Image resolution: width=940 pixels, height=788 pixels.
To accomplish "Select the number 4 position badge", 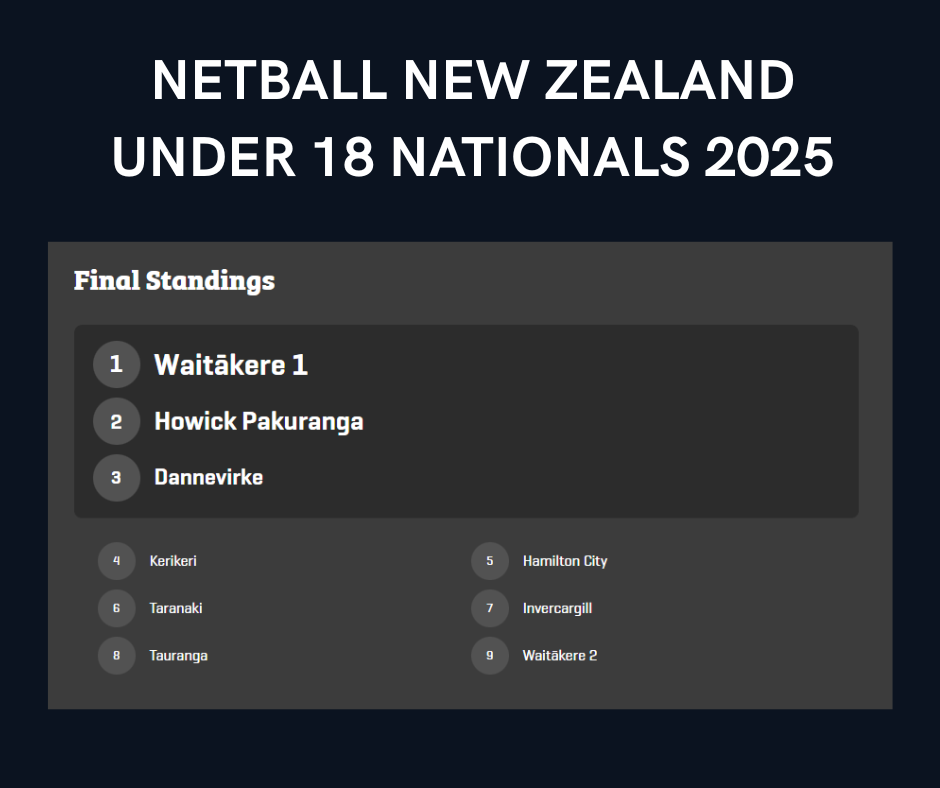I will point(116,561).
